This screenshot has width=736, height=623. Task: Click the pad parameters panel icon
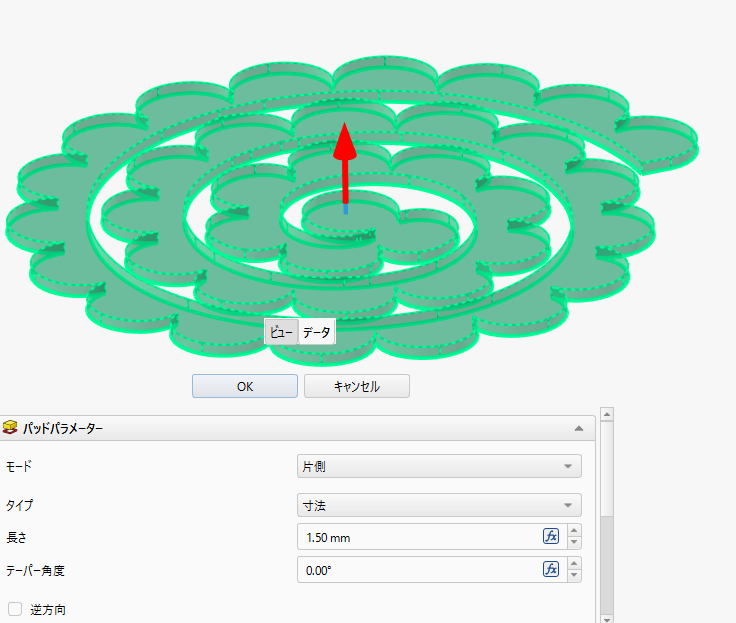point(10,428)
